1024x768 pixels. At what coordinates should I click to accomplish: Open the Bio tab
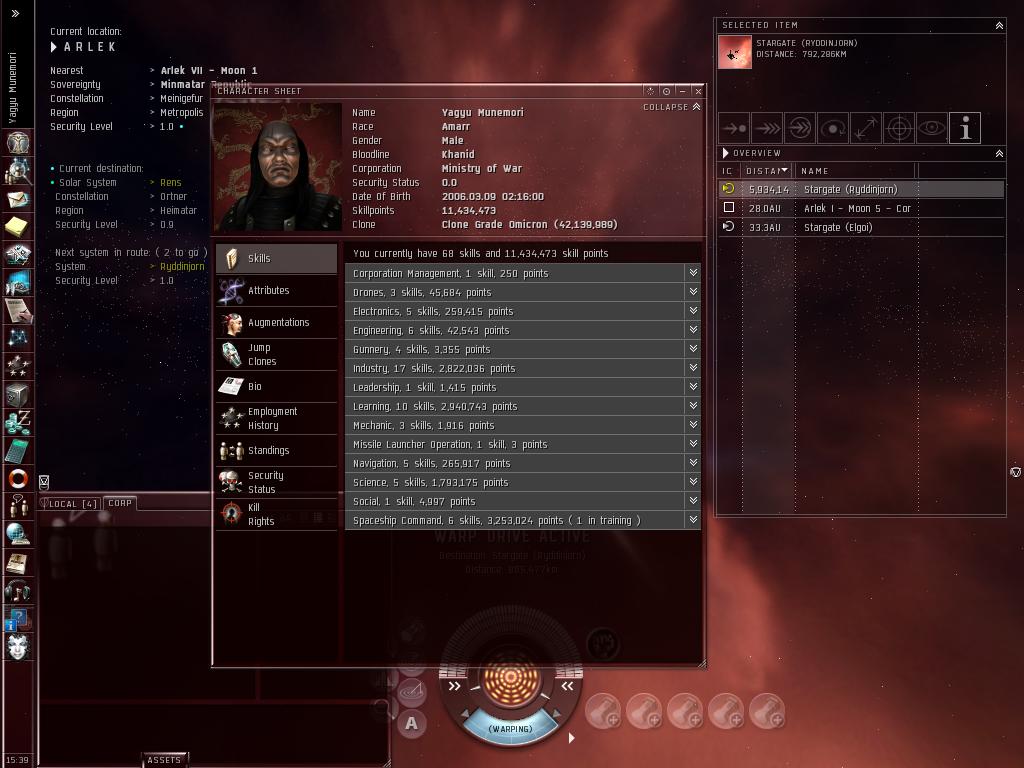(x=276, y=387)
